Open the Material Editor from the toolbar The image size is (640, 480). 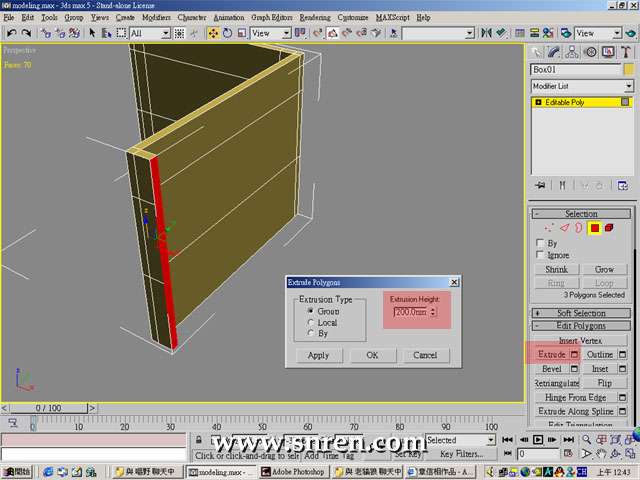pyautogui.click(x=548, y=33)
